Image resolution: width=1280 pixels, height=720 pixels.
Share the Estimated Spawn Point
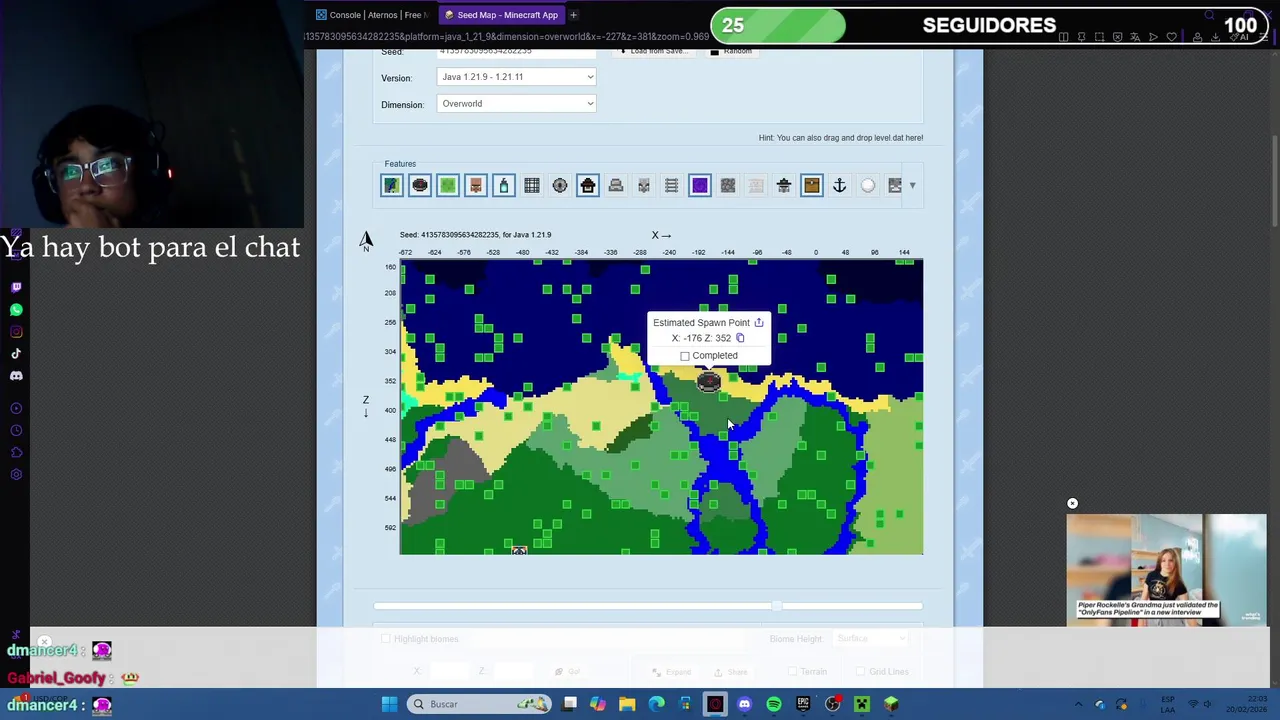[758, 322]
